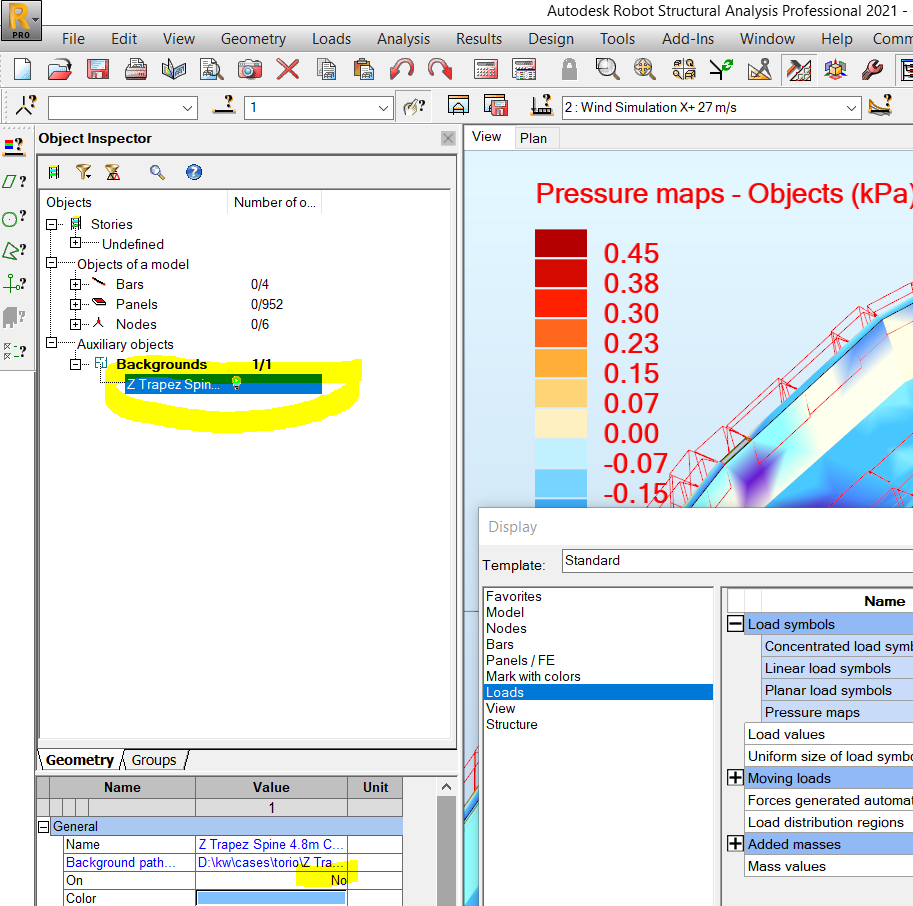Select the filter funnel icon in Object Inspector
The width and height of the screenshot is (913, 906).
pos(84,172)
